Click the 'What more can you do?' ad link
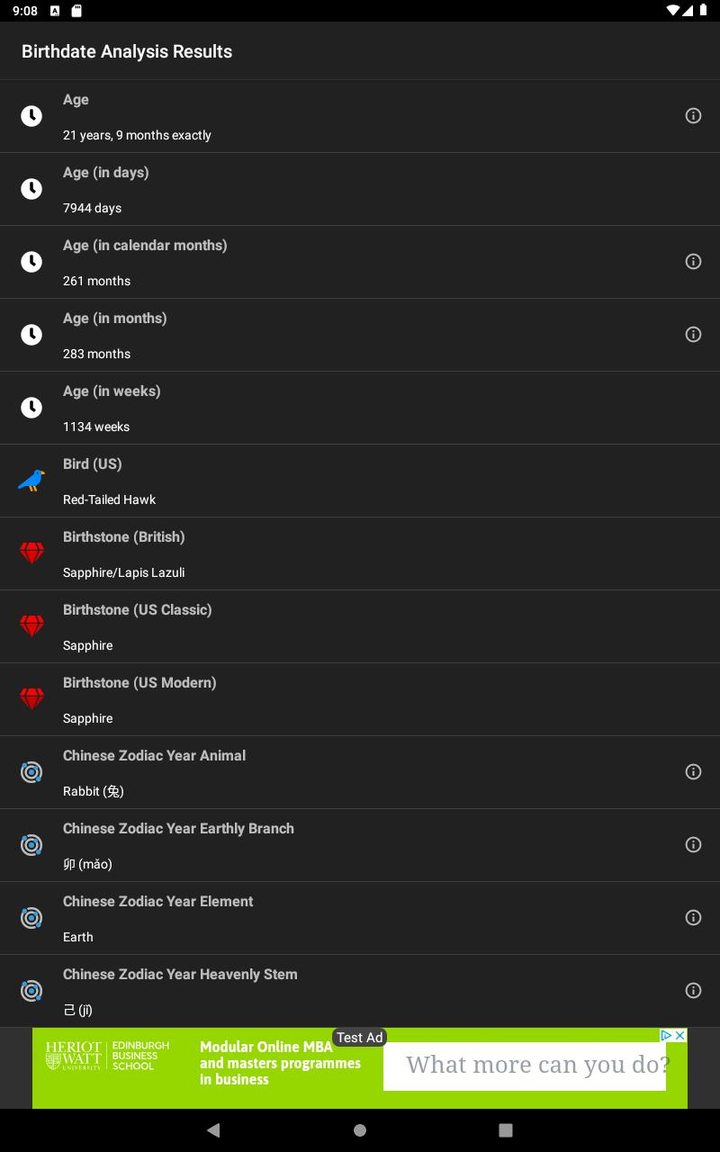The height and width of the screenshot is (1152, 720). pos(524,1065)
